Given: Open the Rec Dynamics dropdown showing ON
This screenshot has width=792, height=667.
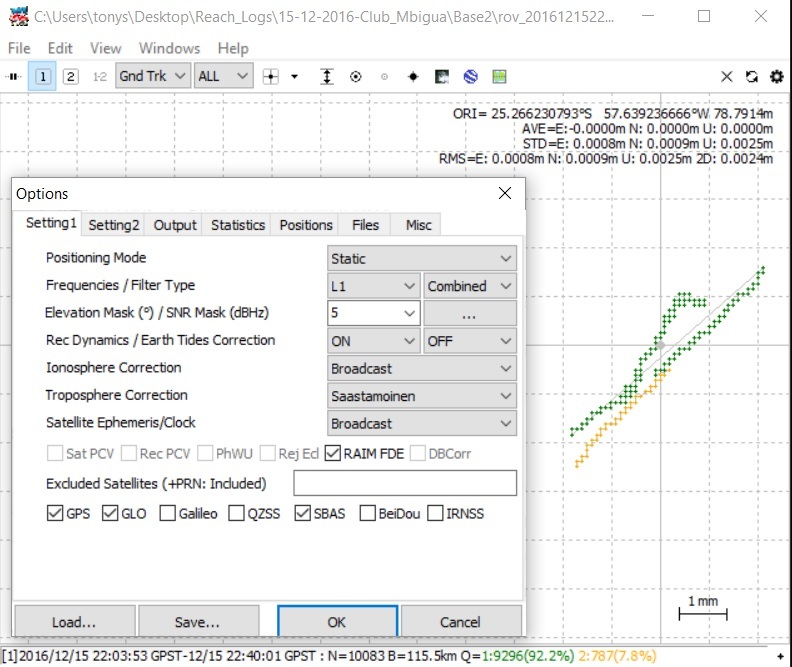Looking at the screenshot, I should 374,341.
